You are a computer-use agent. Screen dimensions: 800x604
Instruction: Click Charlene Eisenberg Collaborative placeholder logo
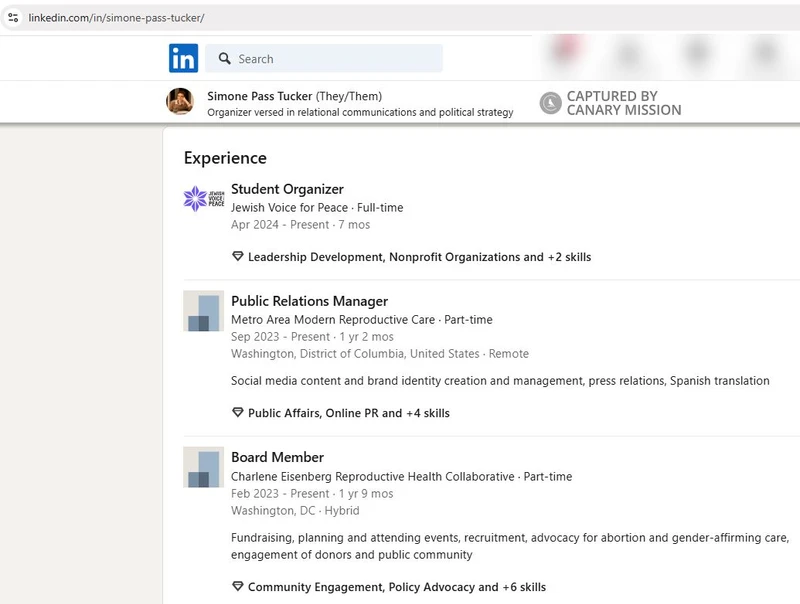(204, 467)
